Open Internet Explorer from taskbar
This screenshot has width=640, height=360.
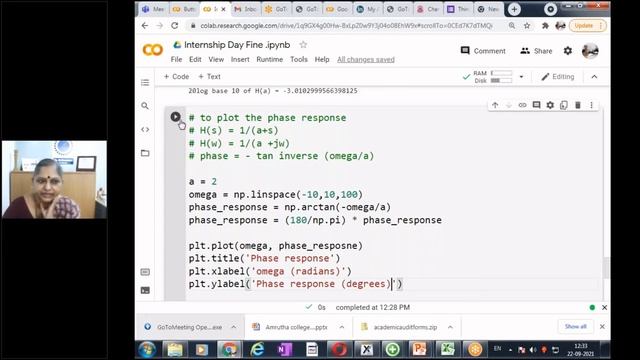257,350
